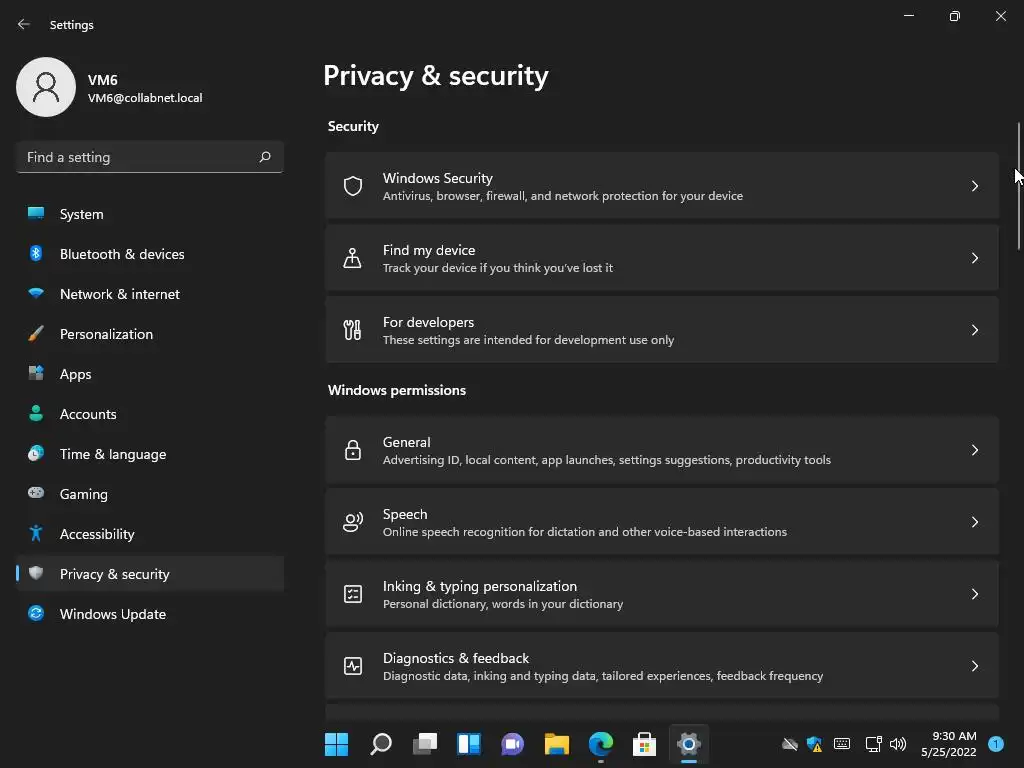Expand Diagnostics & feedback with its chevron
1024x768 pixels.
point(974,665)
